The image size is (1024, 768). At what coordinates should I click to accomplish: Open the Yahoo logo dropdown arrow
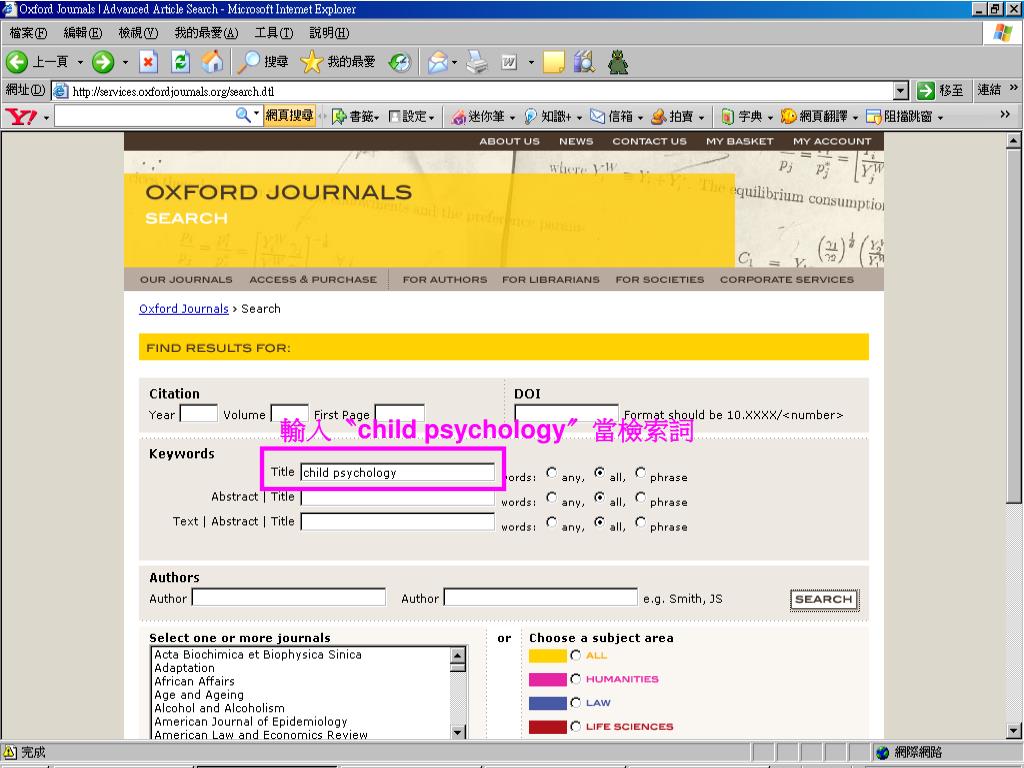(46, 118)
